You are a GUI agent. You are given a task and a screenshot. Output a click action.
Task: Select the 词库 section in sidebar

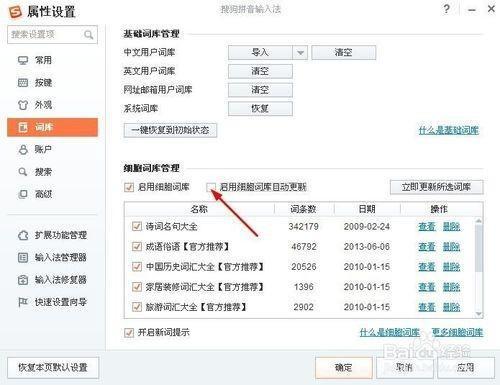tap(52, 127)
